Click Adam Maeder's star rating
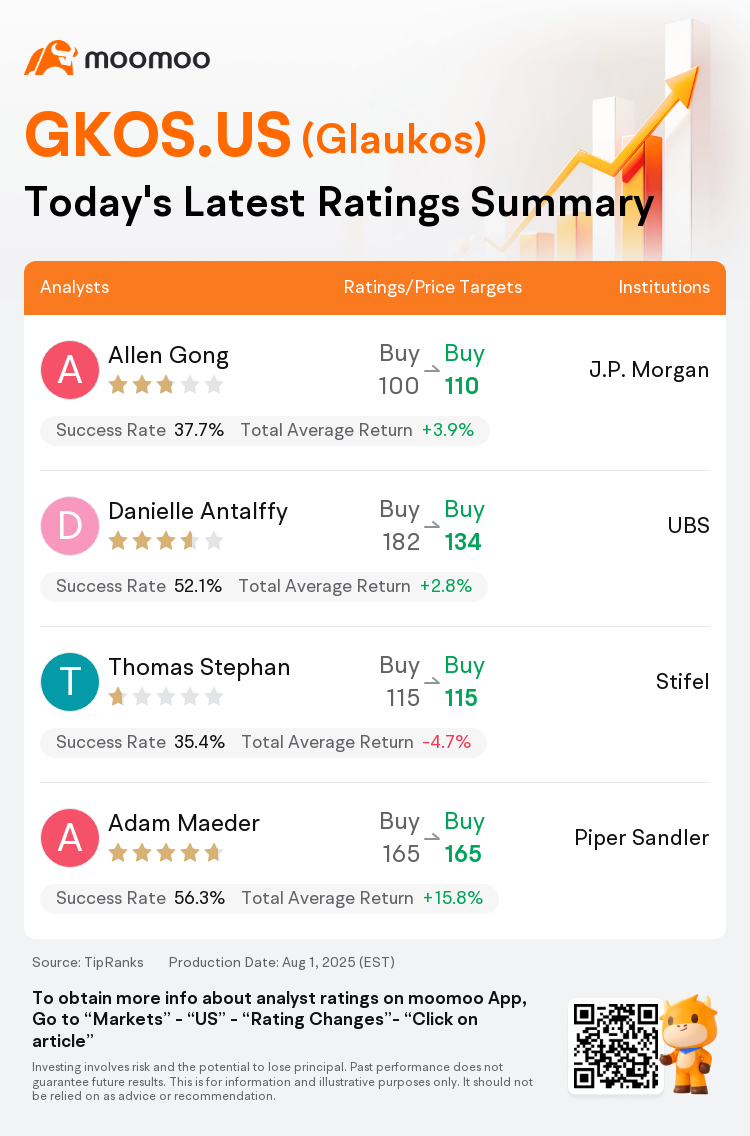 (166, 853)
